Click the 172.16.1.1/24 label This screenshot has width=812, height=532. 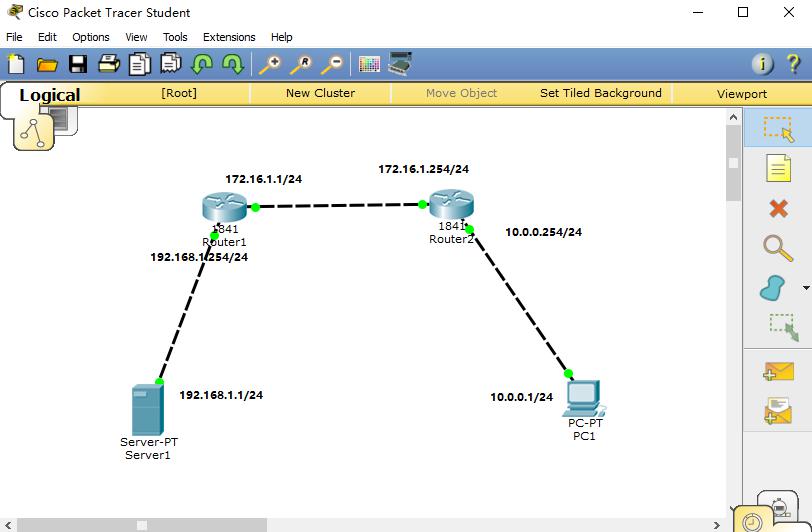264,179
